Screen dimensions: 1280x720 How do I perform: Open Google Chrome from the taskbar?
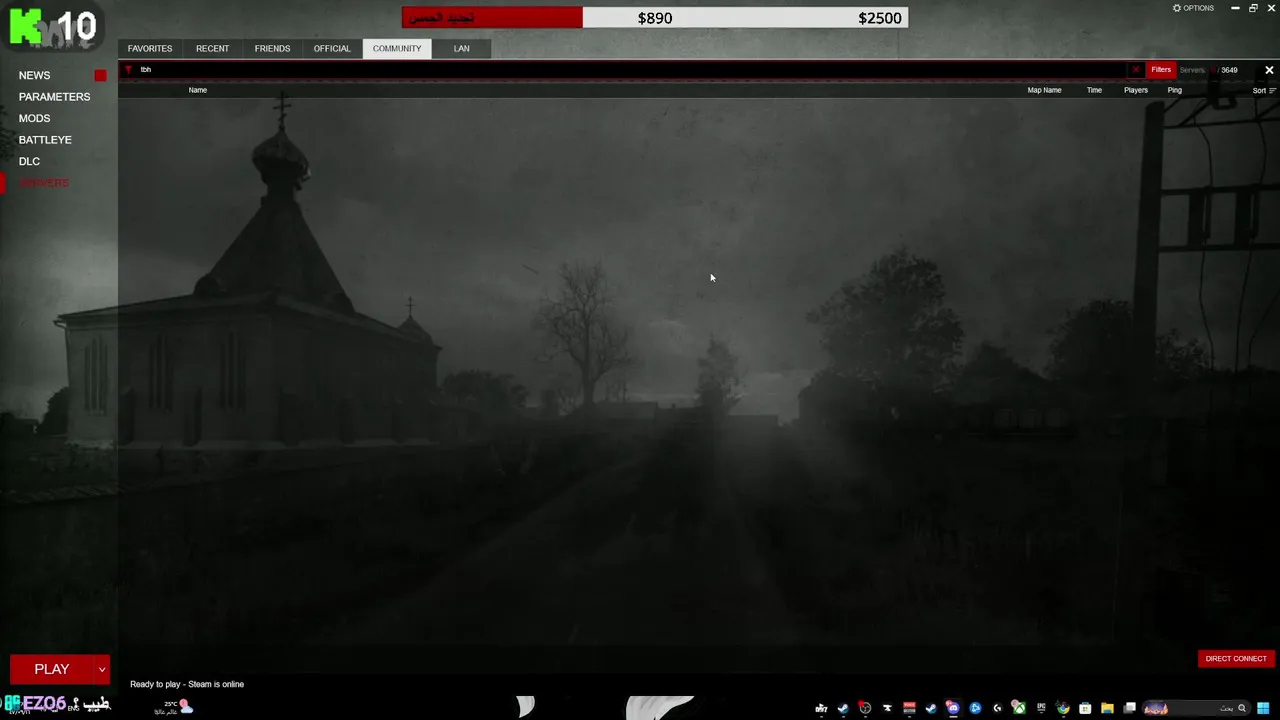coord(1063,708)
